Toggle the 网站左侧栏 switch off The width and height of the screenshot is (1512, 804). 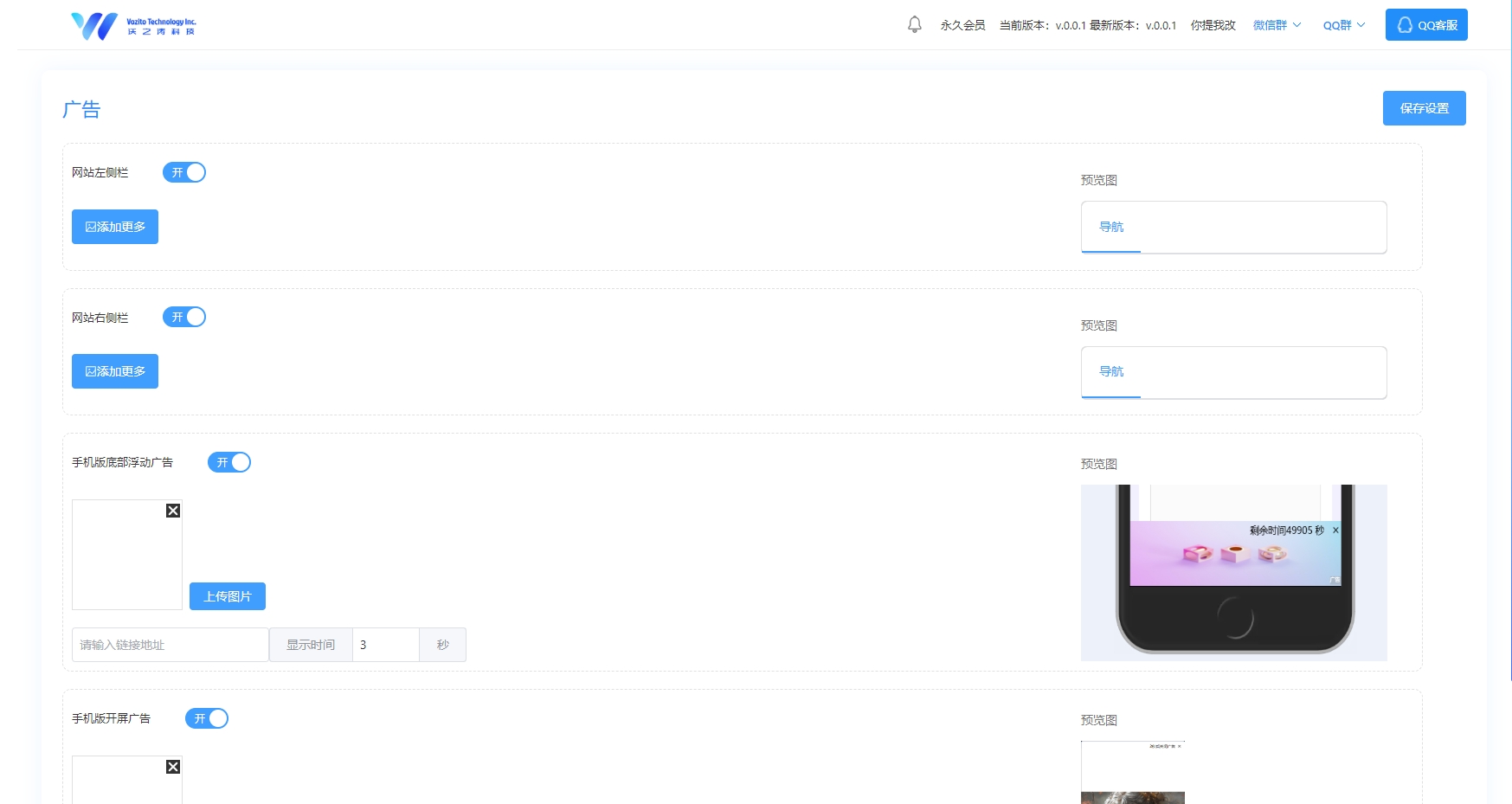tap(184, 172)
